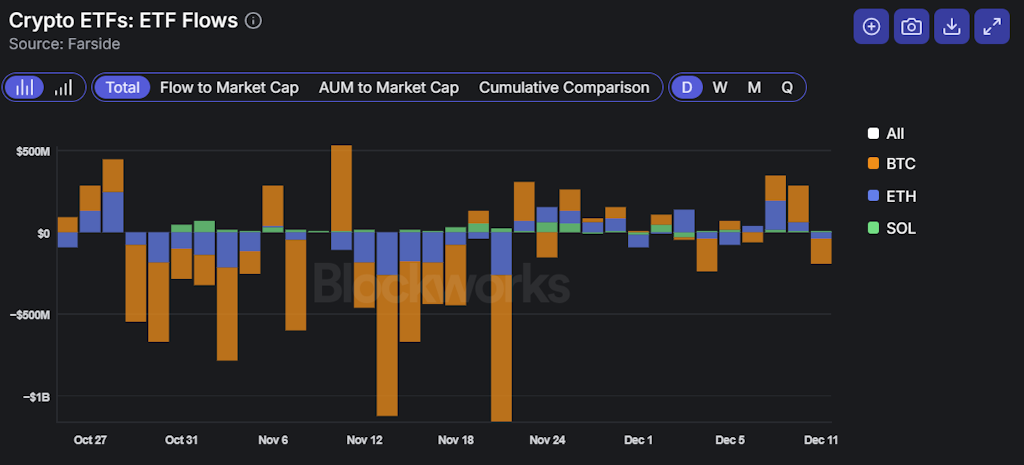Image resolution: width=1024 pixels, height=465 pixels.
Task: Set interval to quarterly (Q)
Action: (787, 87)
